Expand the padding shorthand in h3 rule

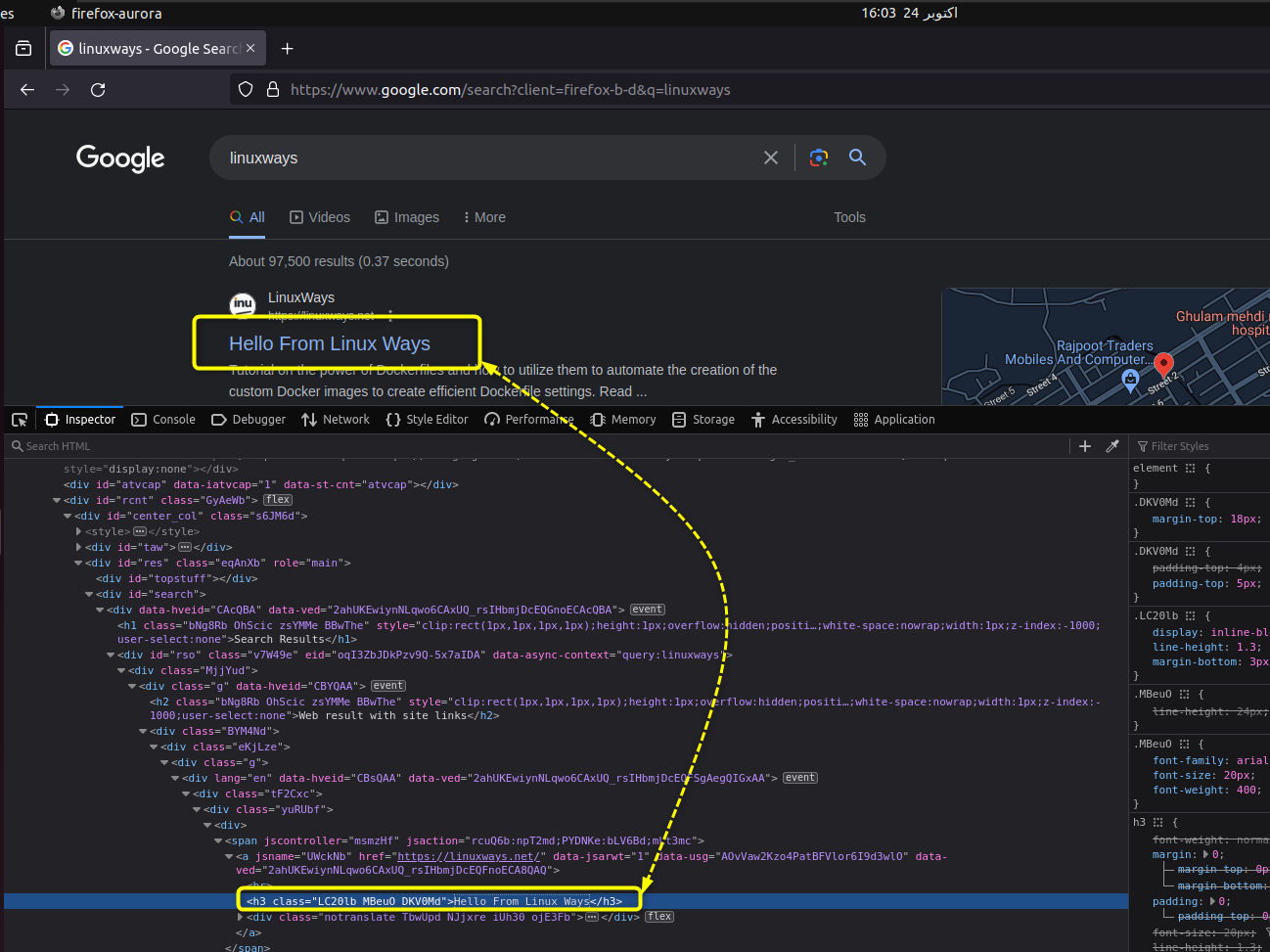coord(1212,901)
